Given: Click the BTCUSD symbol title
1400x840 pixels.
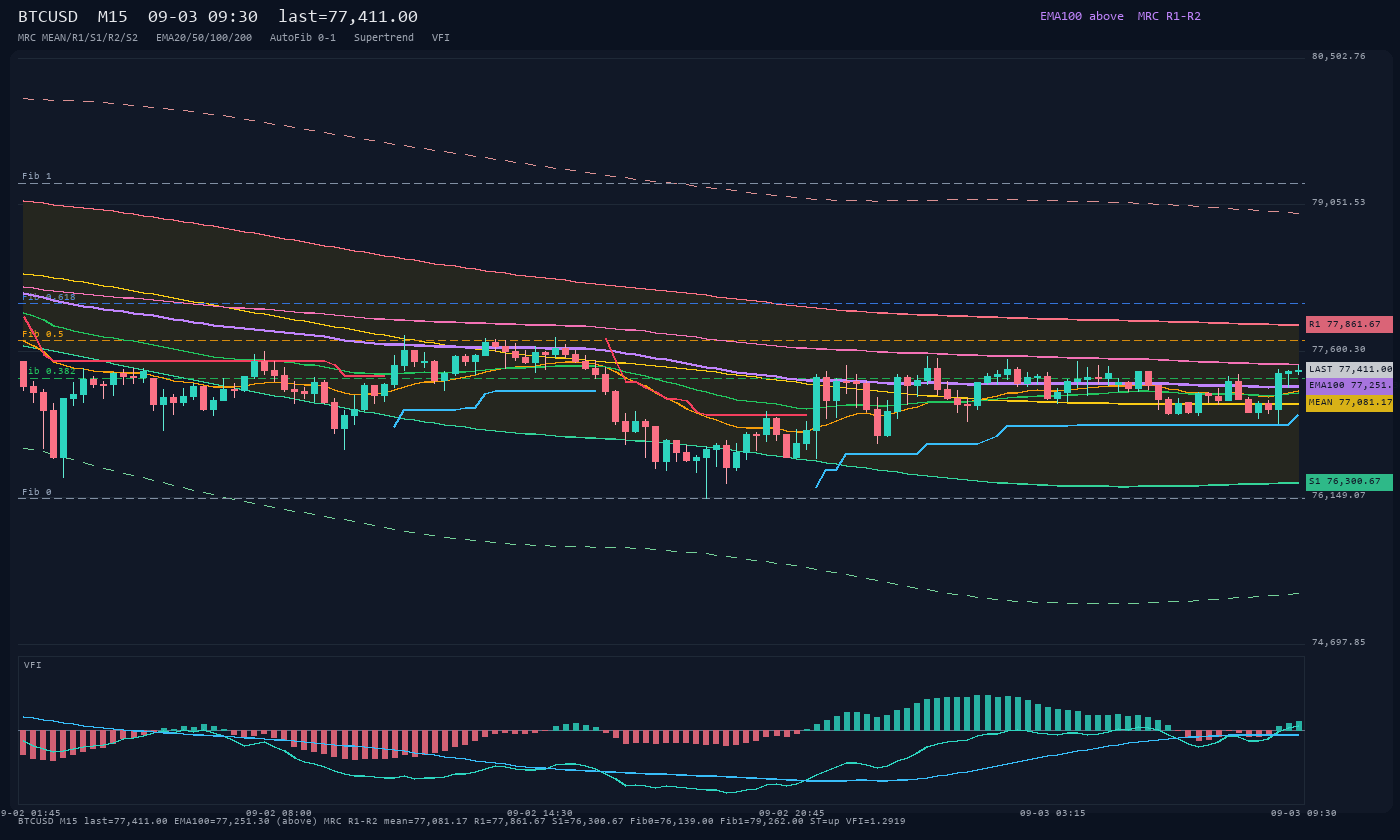Looking at the screenshot, I should [48, 17].
